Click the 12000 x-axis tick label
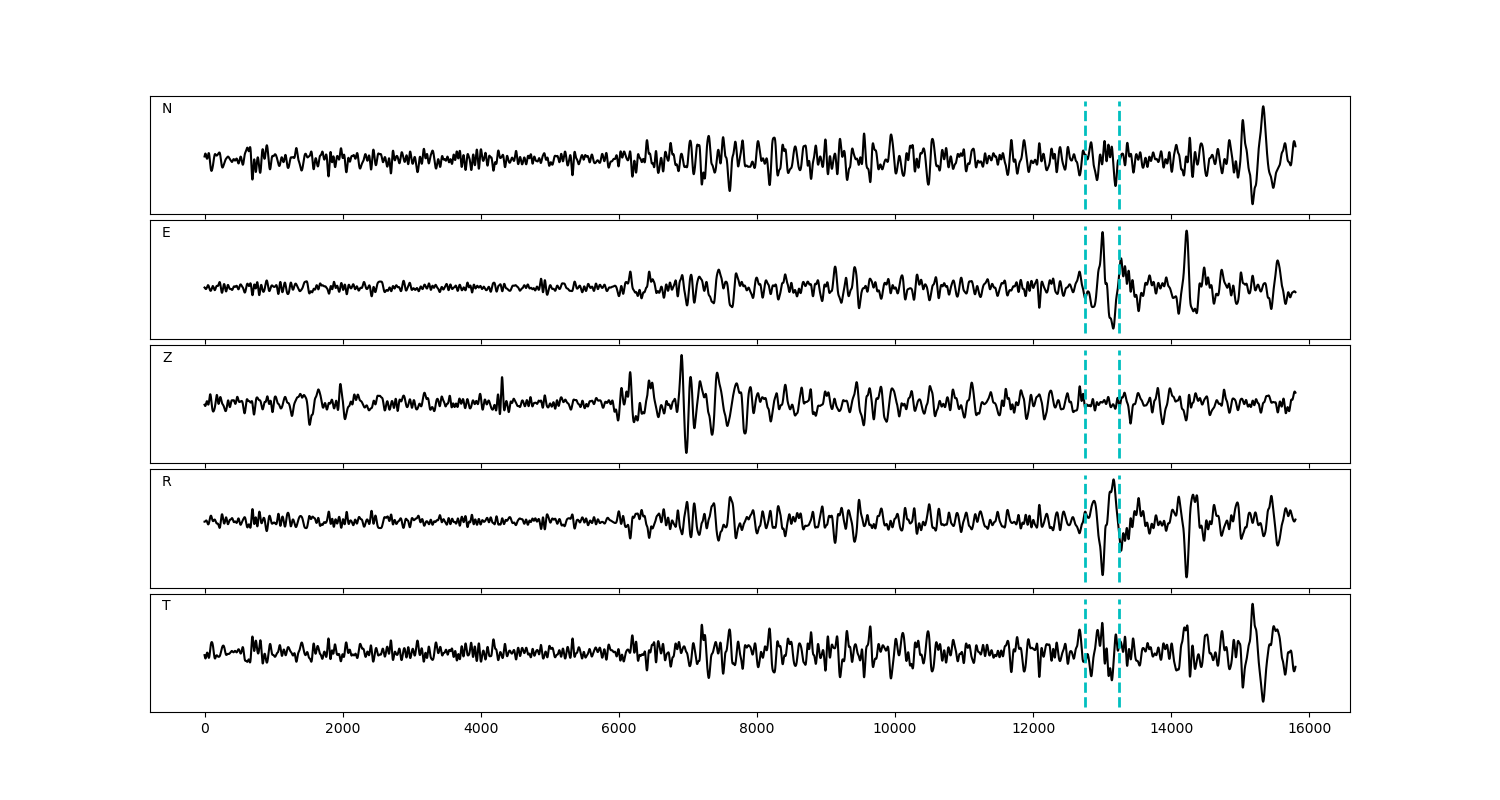Screen dimensions: 1500x800 (1033, 730)
